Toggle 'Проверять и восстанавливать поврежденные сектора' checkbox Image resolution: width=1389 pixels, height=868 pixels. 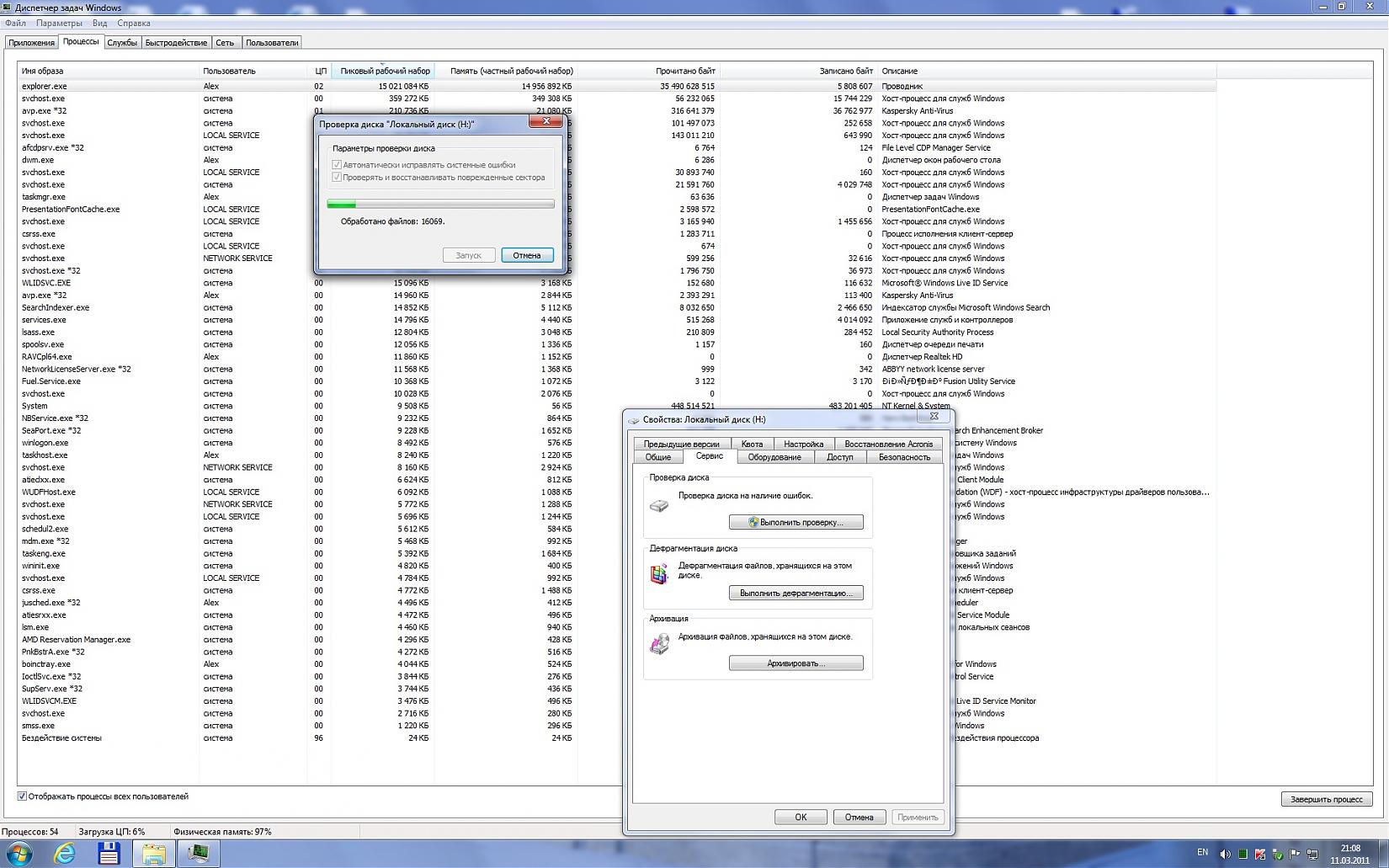(x=337, y=178)
